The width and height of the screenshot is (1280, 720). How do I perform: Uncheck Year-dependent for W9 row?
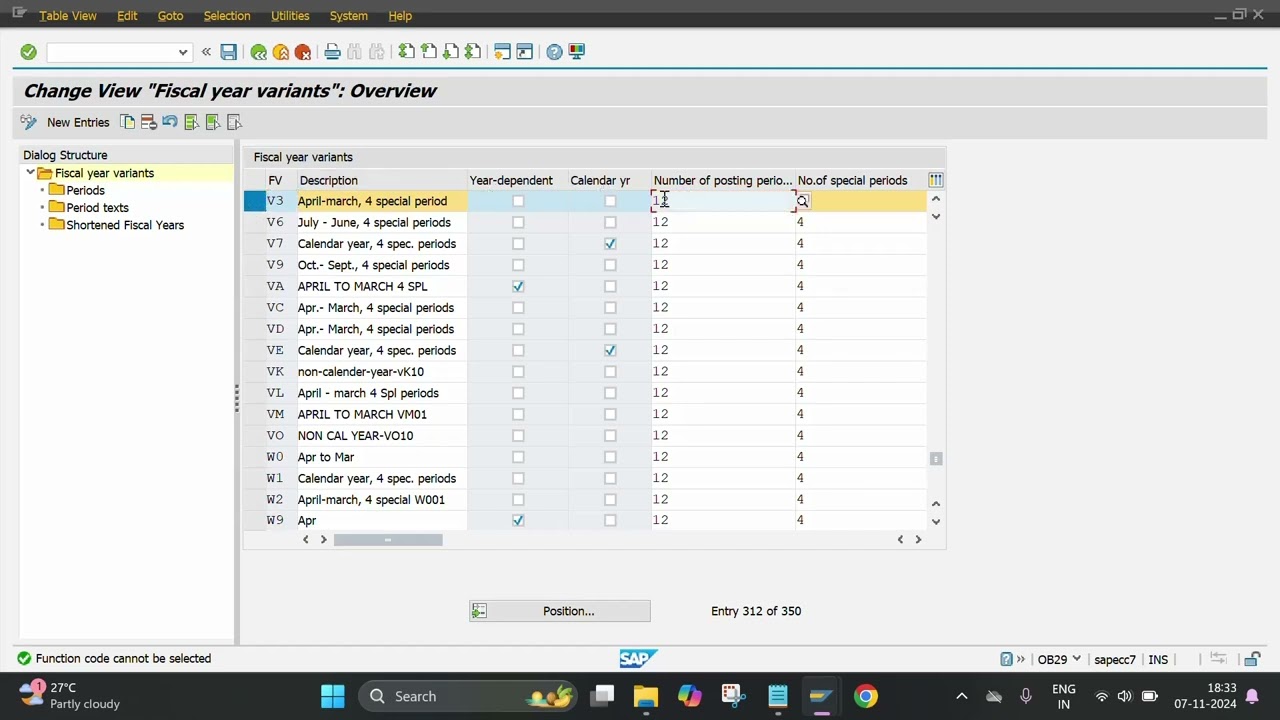pos(518,520)
